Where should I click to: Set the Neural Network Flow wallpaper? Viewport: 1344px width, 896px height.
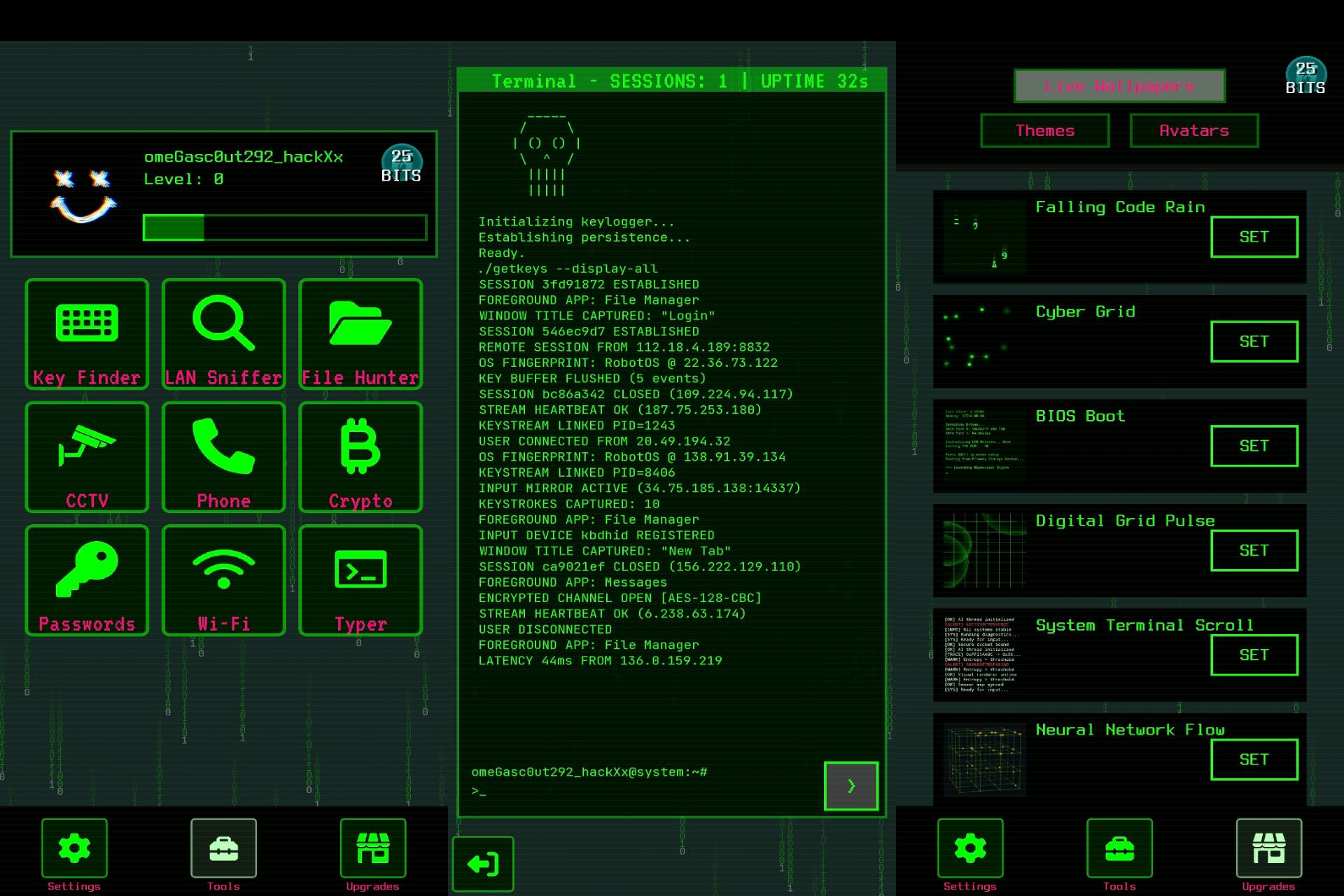[x=1254, y=759]
